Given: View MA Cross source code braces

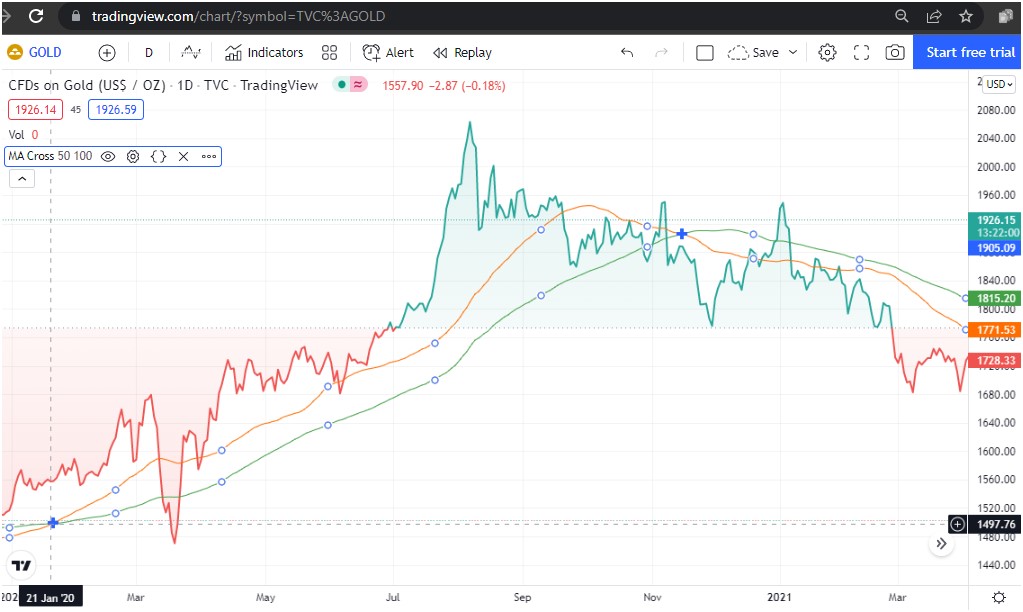Looking at the screenshot, I should click(158, 156).
